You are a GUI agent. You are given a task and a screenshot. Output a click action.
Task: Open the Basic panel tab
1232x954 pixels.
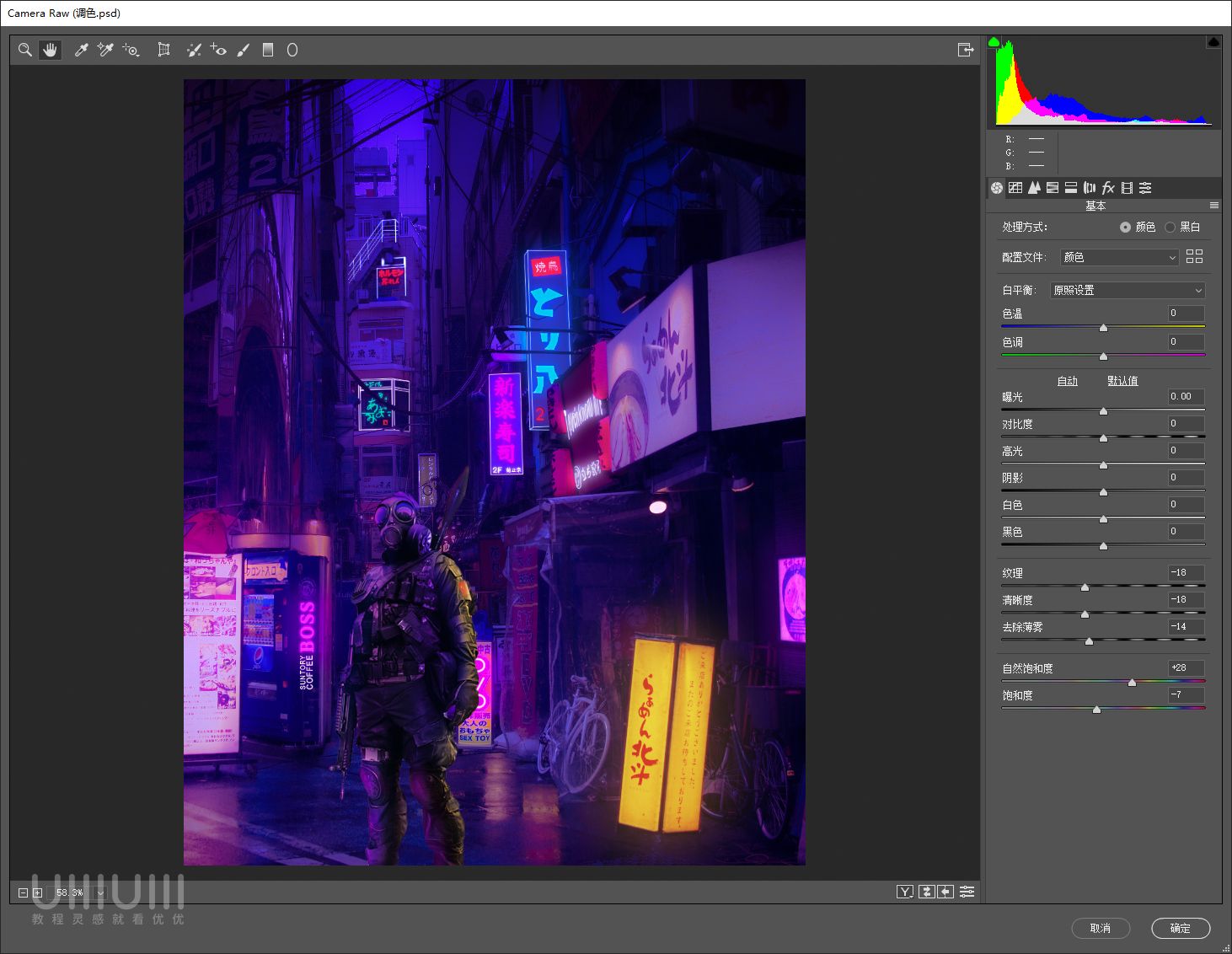(997, 188)
